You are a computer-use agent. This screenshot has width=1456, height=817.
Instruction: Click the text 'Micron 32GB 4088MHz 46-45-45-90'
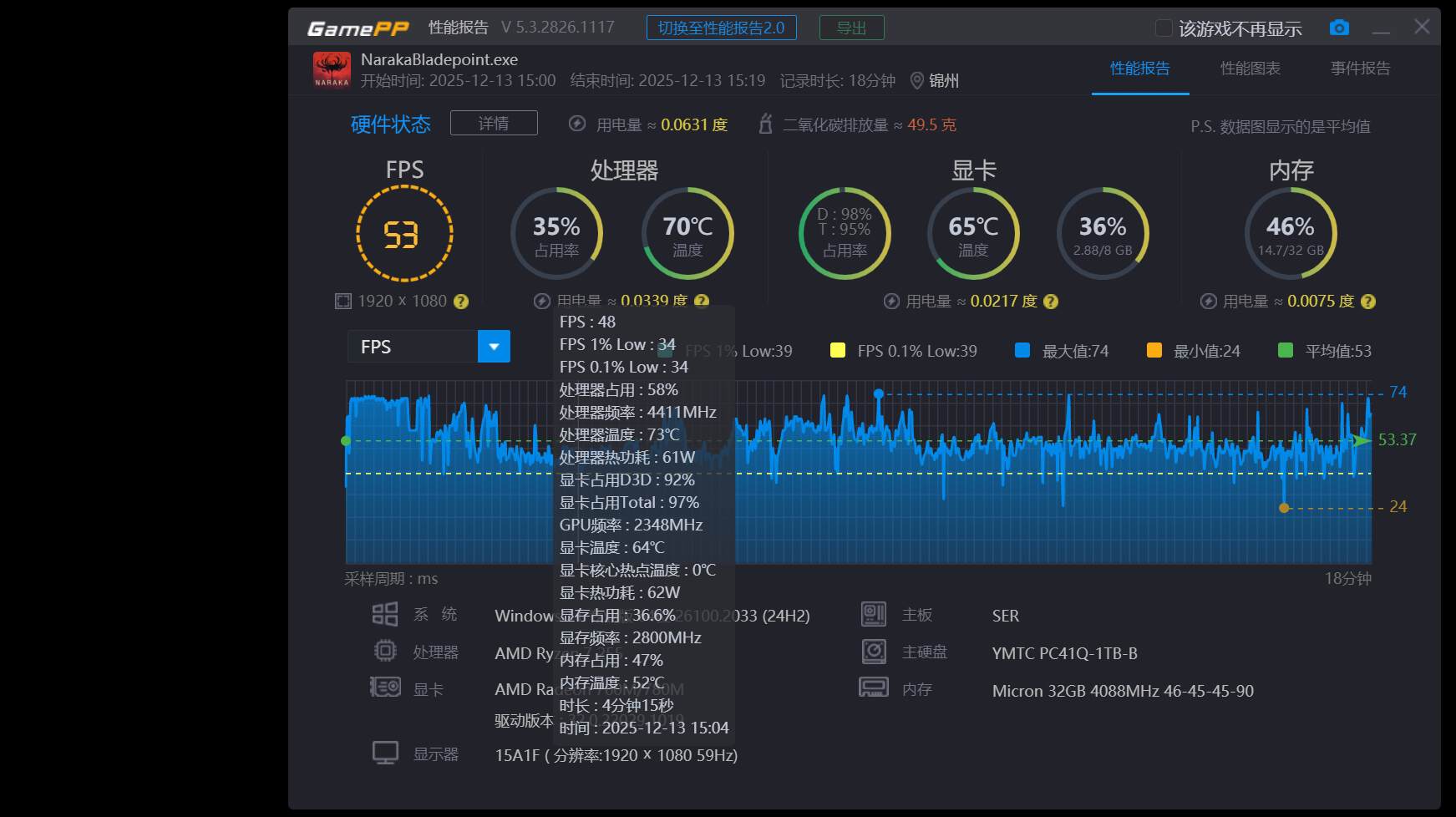tap(1123, 691)
